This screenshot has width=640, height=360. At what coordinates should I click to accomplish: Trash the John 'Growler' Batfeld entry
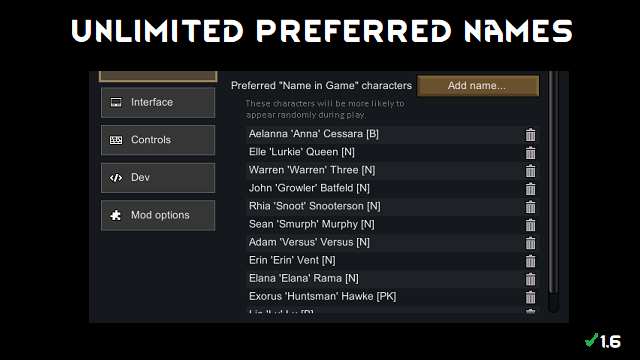pyautogui.click(x=530, y=188)
